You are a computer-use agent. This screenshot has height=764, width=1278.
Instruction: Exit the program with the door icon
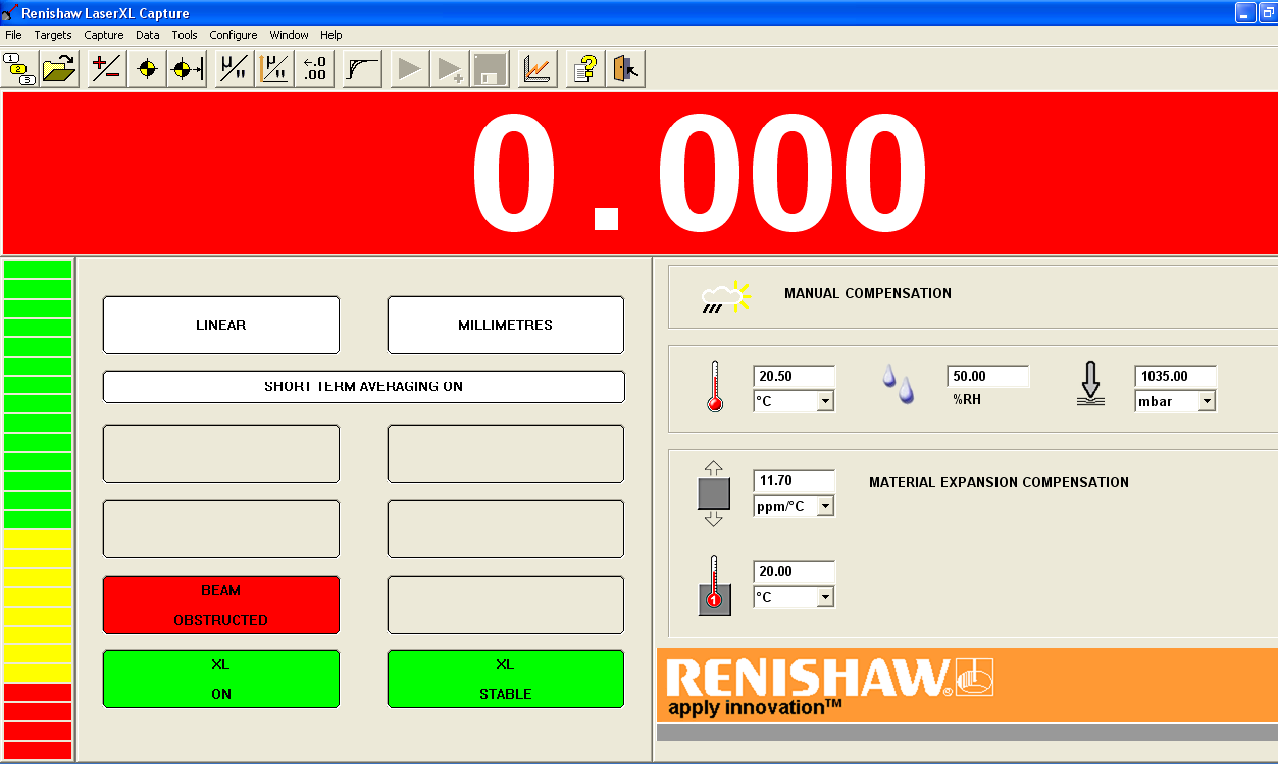(x=626, y=69)
